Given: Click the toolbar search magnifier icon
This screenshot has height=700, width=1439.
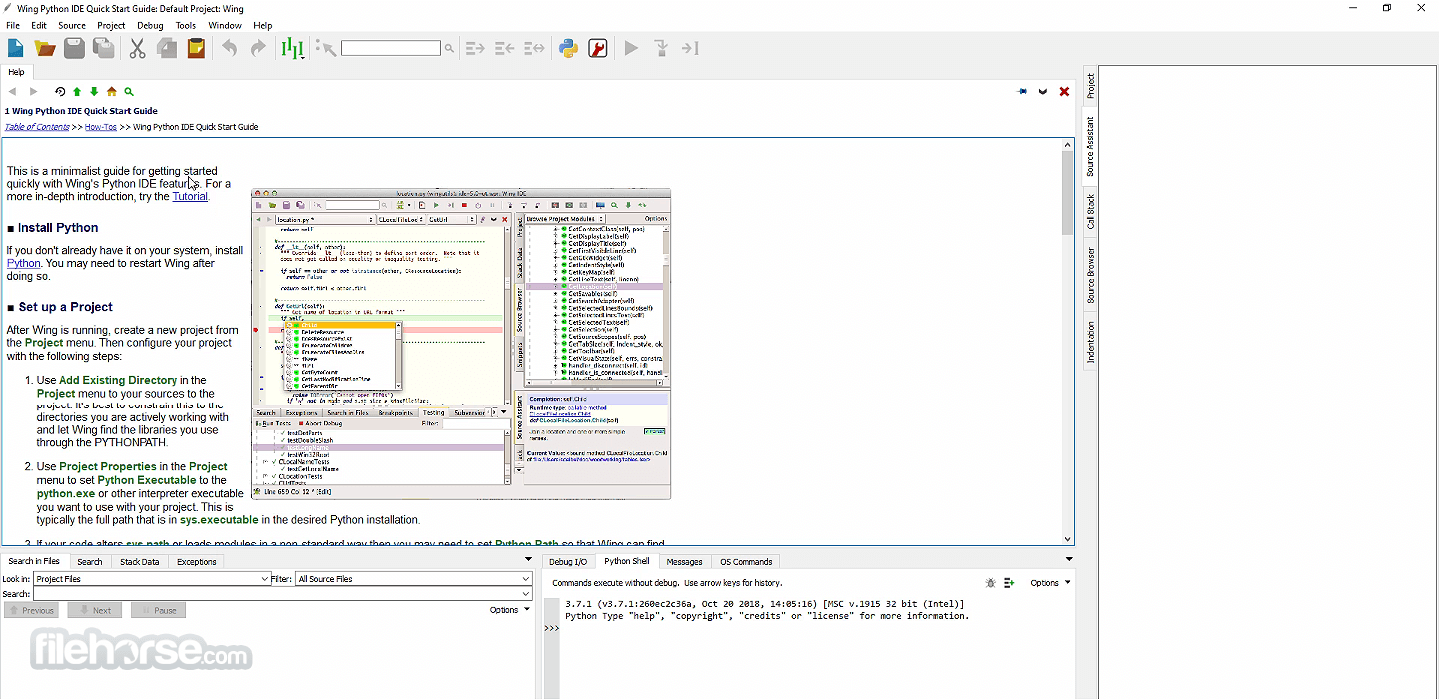Looking at the screenshot, I should click(449, 48).
